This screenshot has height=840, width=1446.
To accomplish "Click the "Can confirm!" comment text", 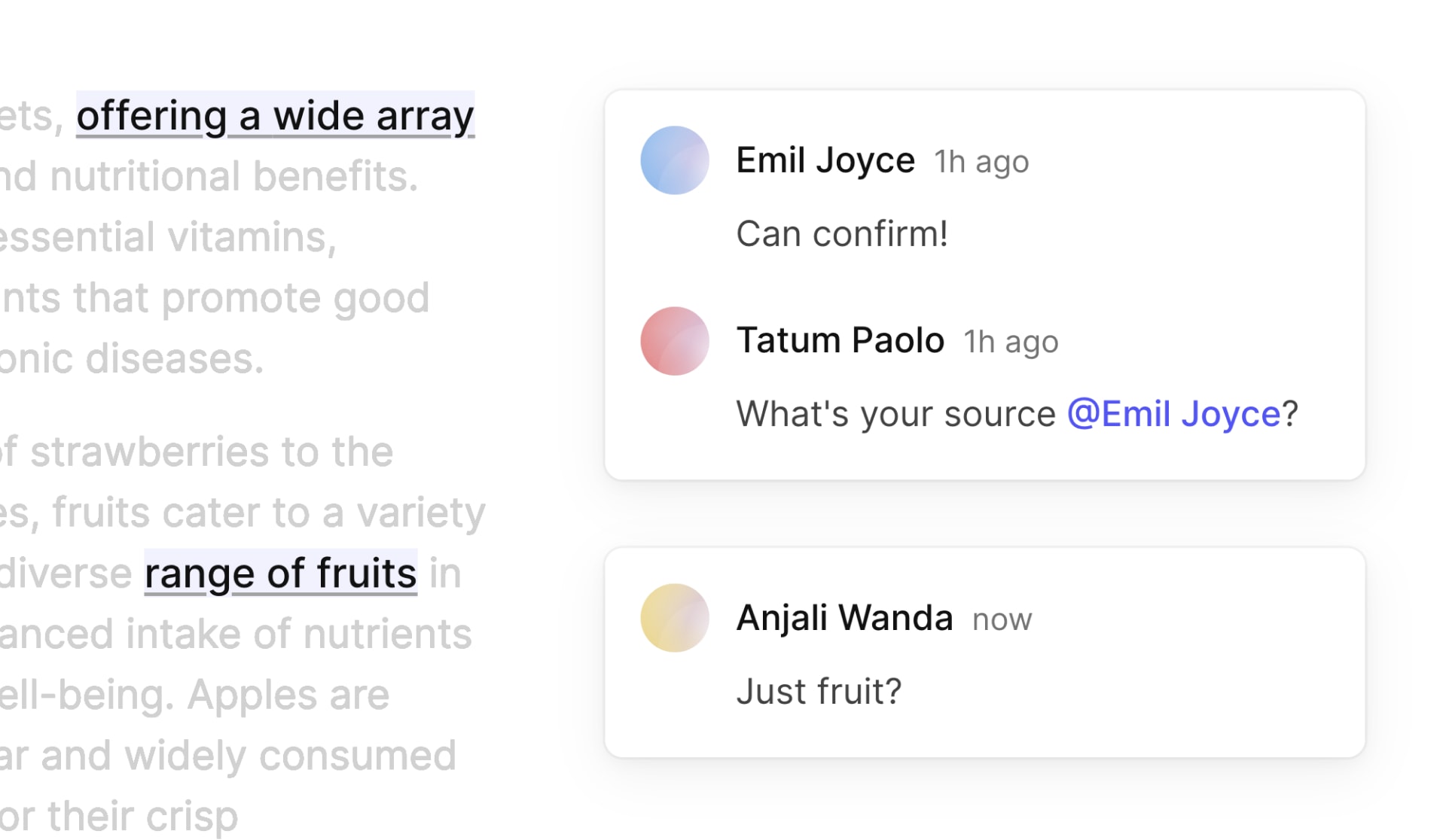I will click(x=841, y=234).
